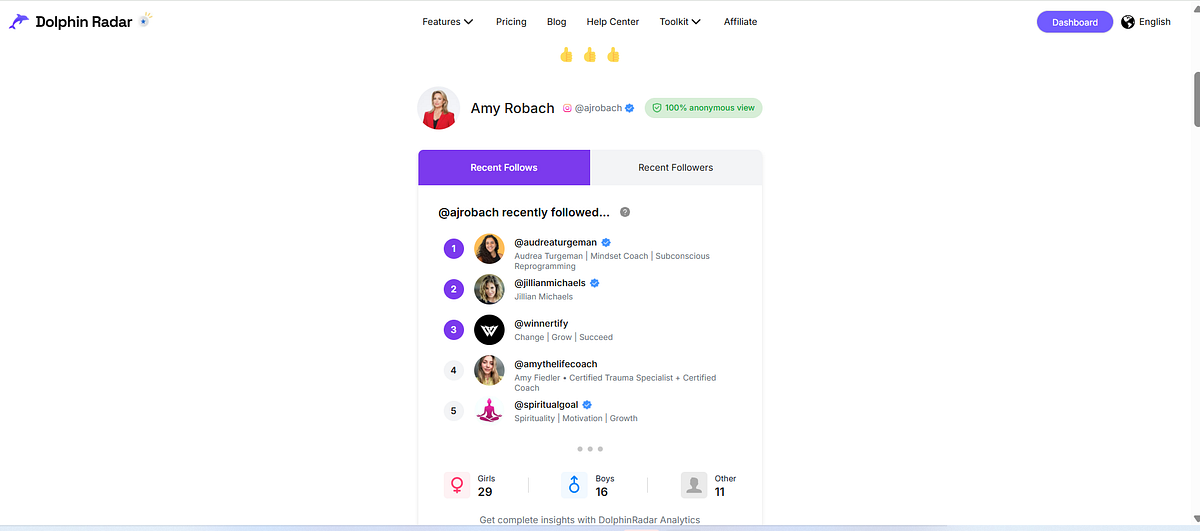
Task: Click the Instagram icon beside @ajrobach
Action: tap(567, 108)
